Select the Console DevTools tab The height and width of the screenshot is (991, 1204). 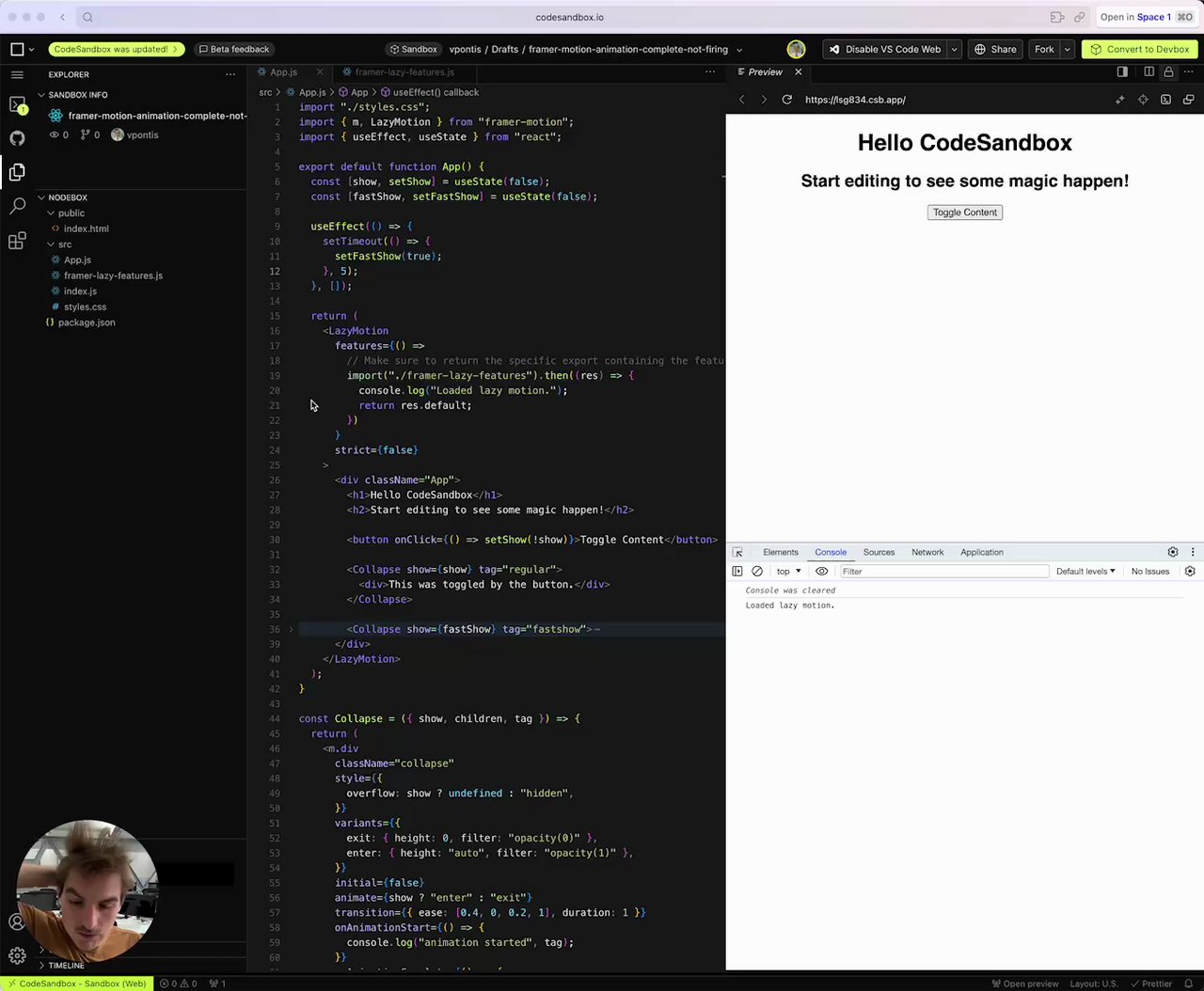[x=831, y=553]
